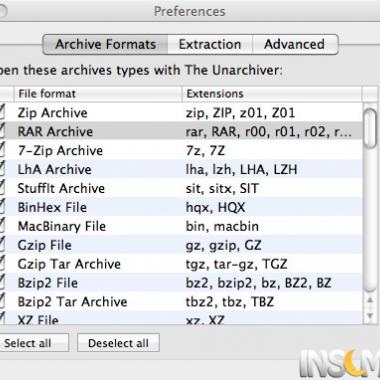
Task: Toggle the LhA Archive checkbox
Action: 2,169
